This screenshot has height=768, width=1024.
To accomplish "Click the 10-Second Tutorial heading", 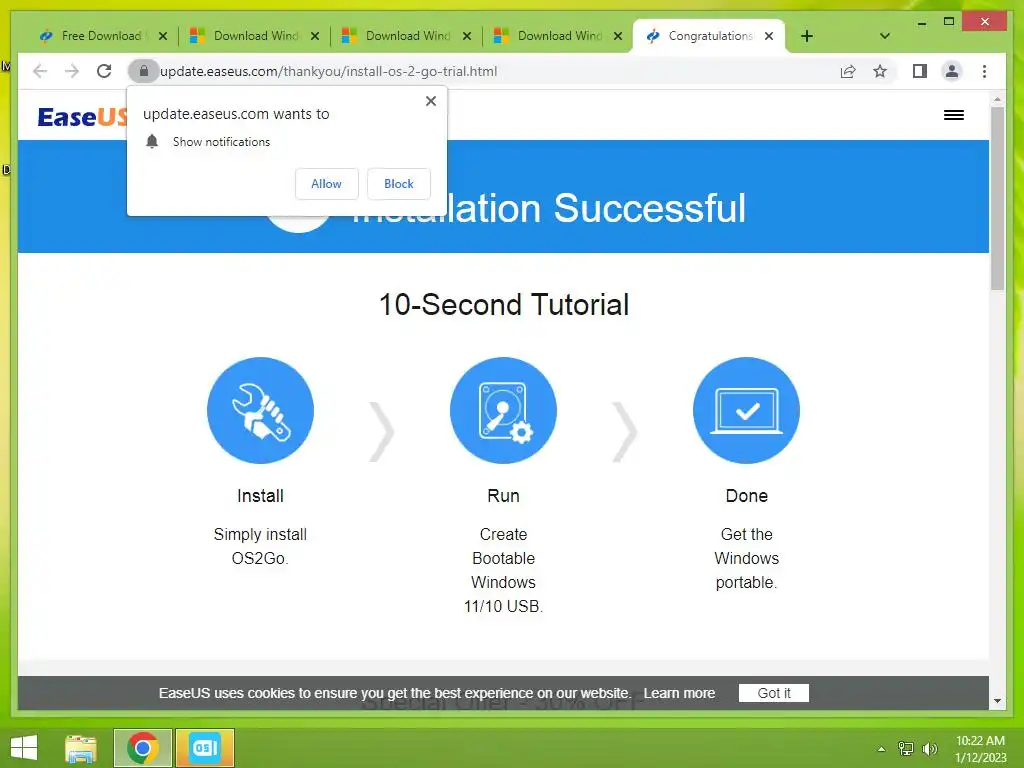I will coord(504,304).
